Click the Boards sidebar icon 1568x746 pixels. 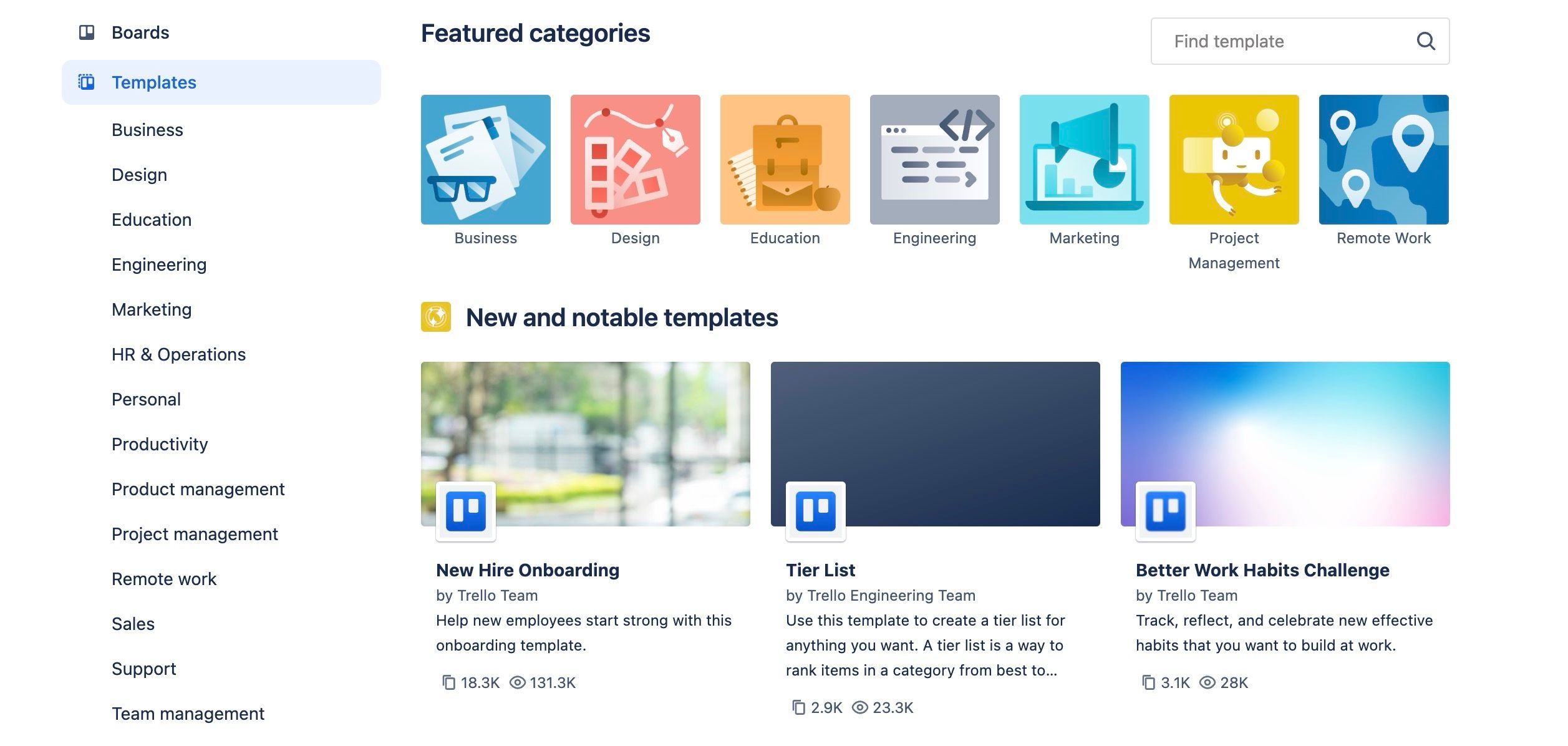pyautogui.click(x=86, y=32)
